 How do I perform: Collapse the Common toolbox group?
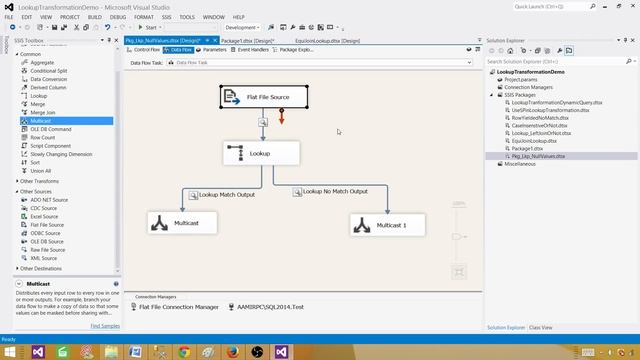coord(17,54)
